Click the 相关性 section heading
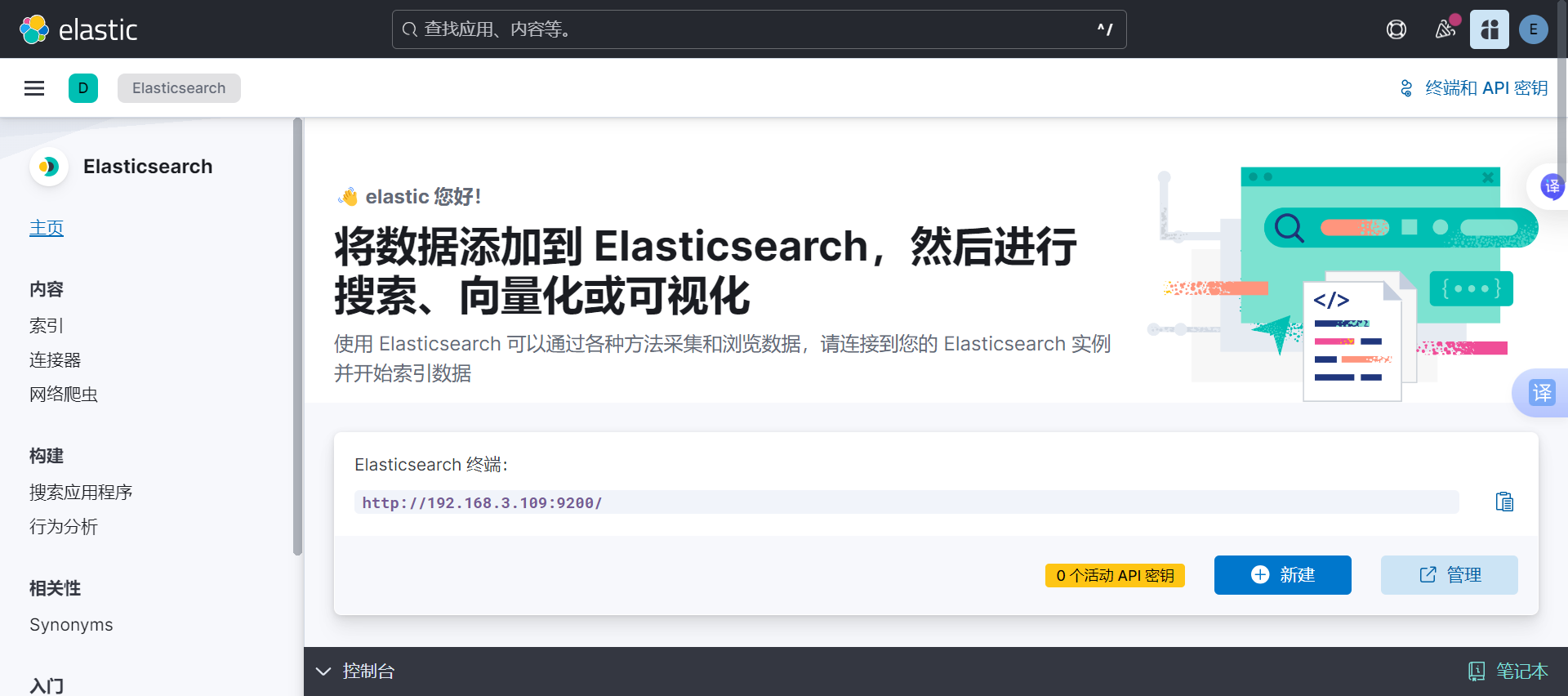 click(56, 588)
